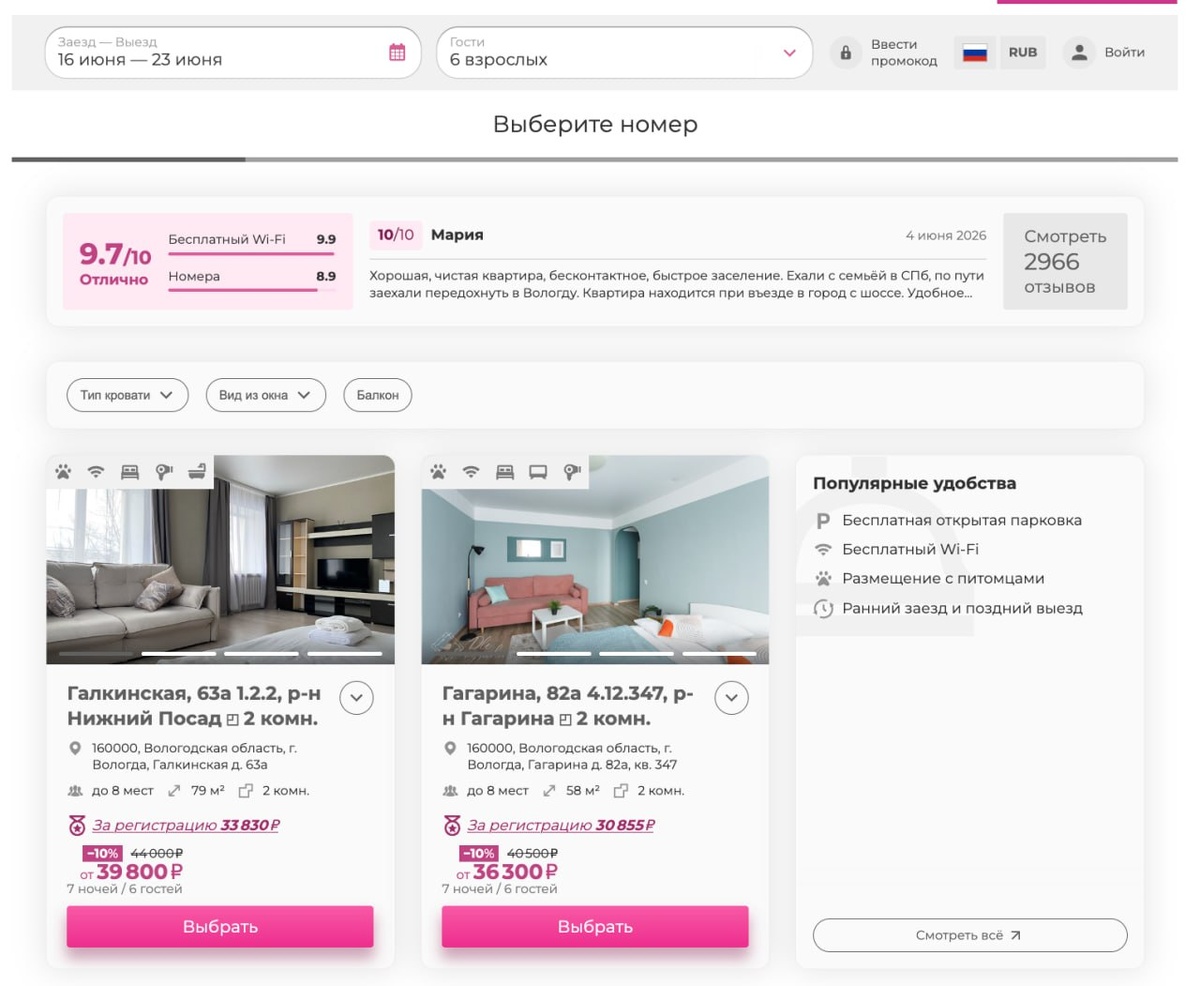The height and width of the screenshot is (986, 1200).
Task: Open За регистрацию 33 830 ₽ link
Action: point(186,826)
